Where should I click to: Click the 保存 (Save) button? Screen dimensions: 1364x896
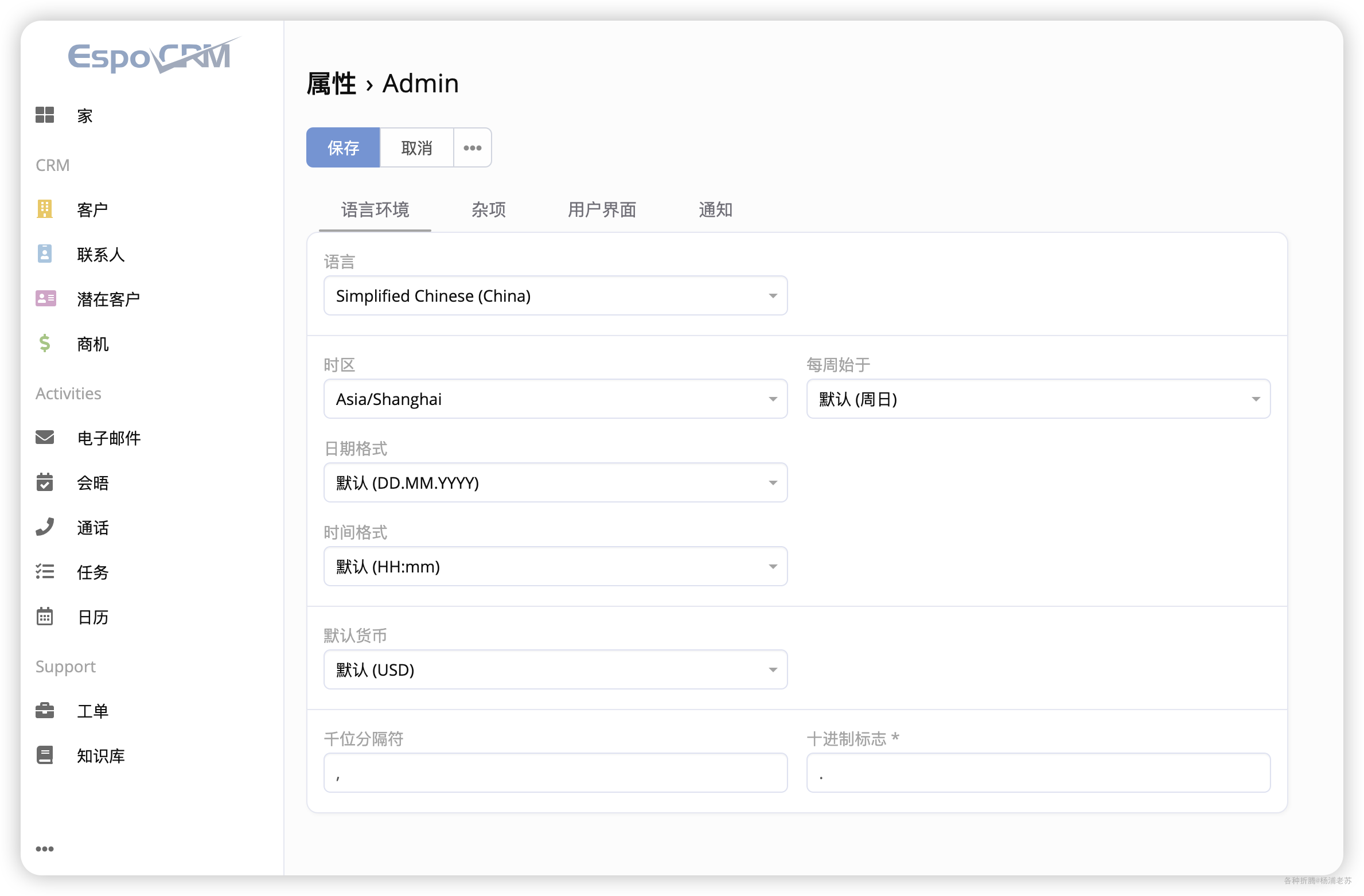344,147
